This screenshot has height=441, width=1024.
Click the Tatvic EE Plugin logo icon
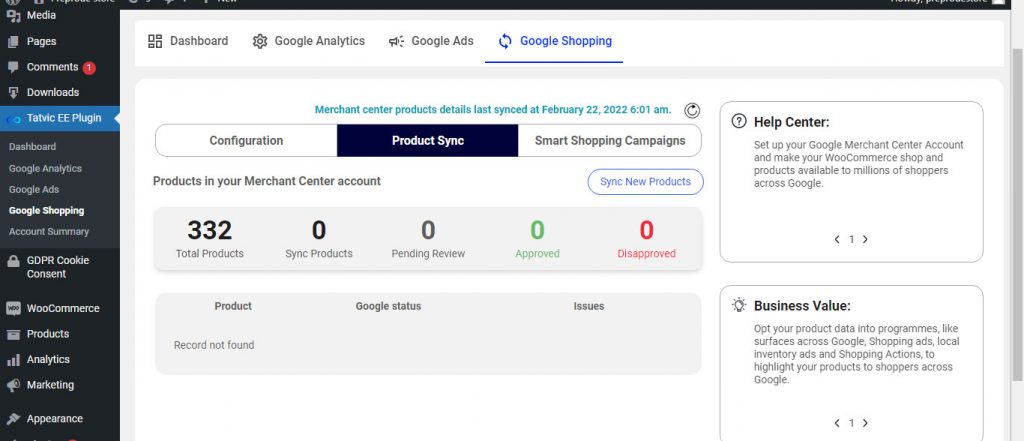[x=13, y=120]
